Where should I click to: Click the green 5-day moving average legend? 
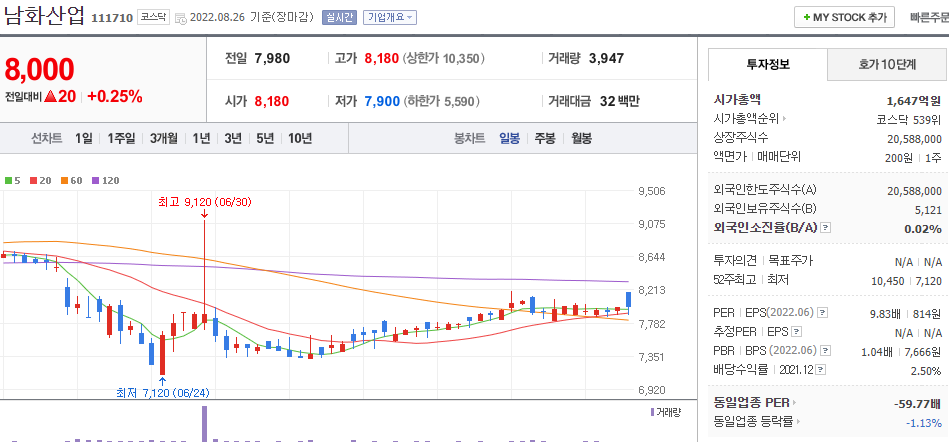click(x=12, y=180)
